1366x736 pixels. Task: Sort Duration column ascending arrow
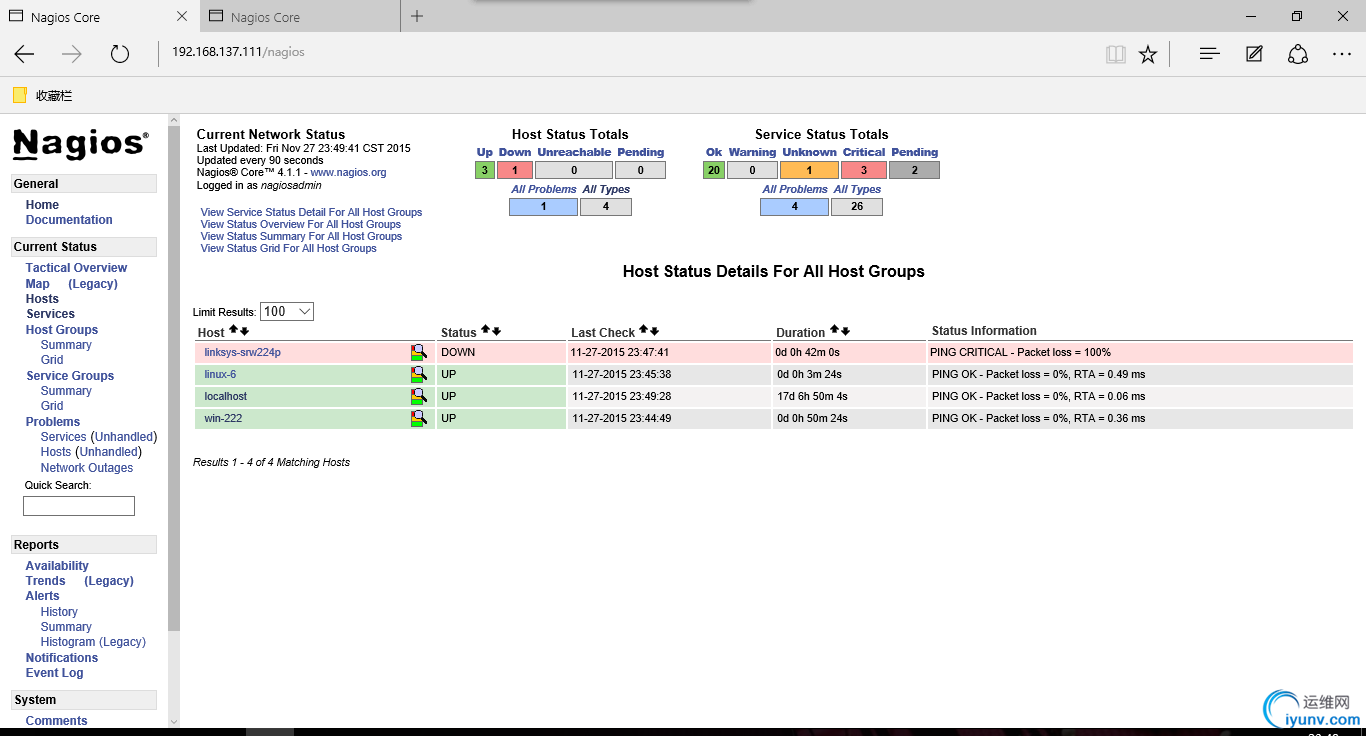pos(834,330)
